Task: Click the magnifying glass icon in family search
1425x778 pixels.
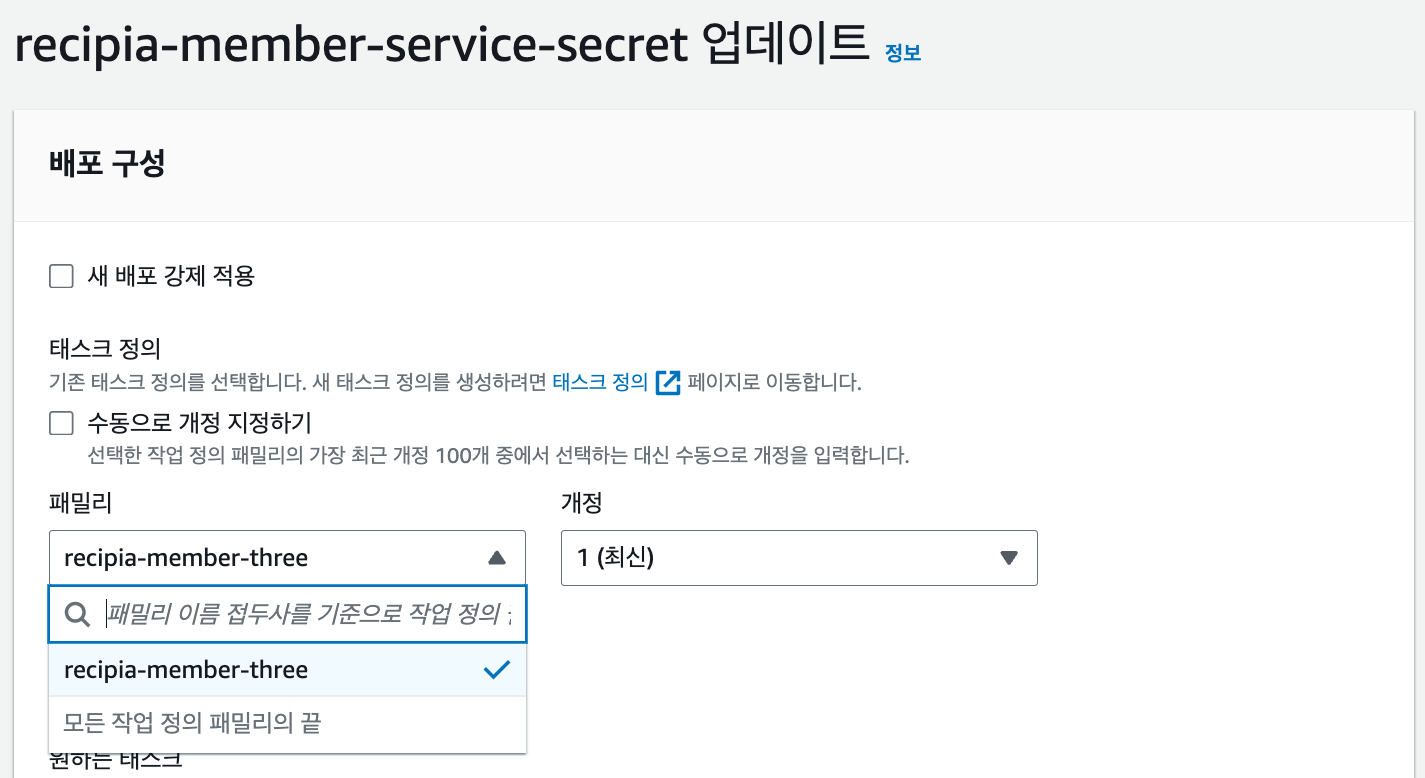Action: pos(77,613)
